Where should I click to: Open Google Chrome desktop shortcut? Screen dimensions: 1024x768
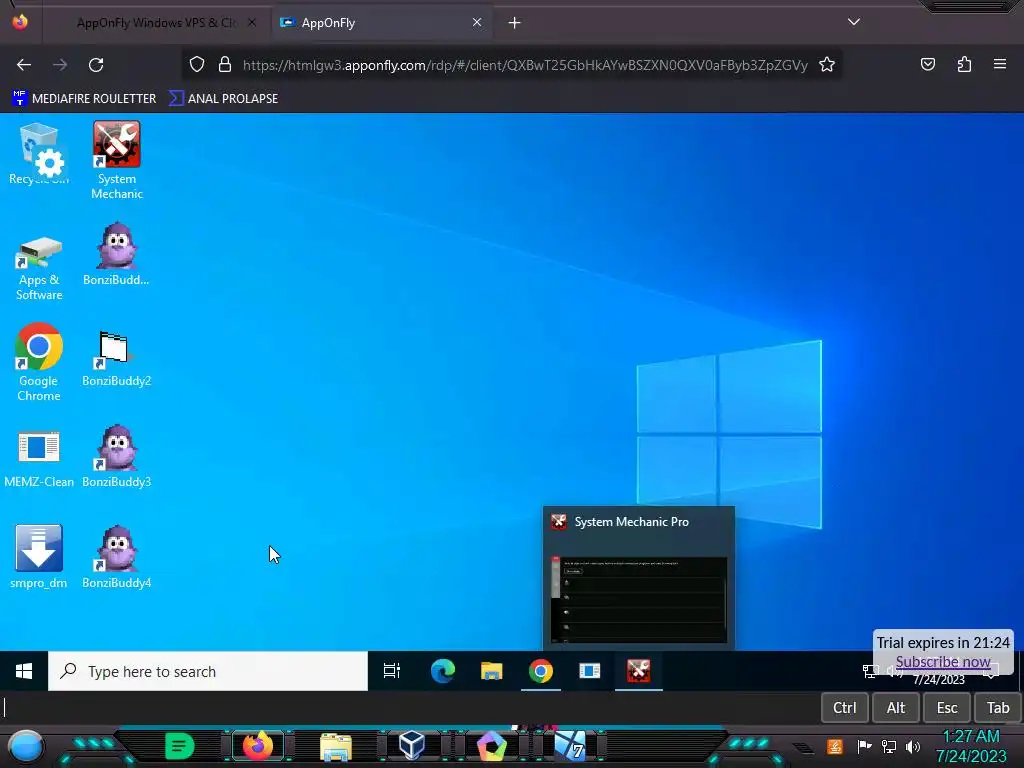tap(39, 362)
